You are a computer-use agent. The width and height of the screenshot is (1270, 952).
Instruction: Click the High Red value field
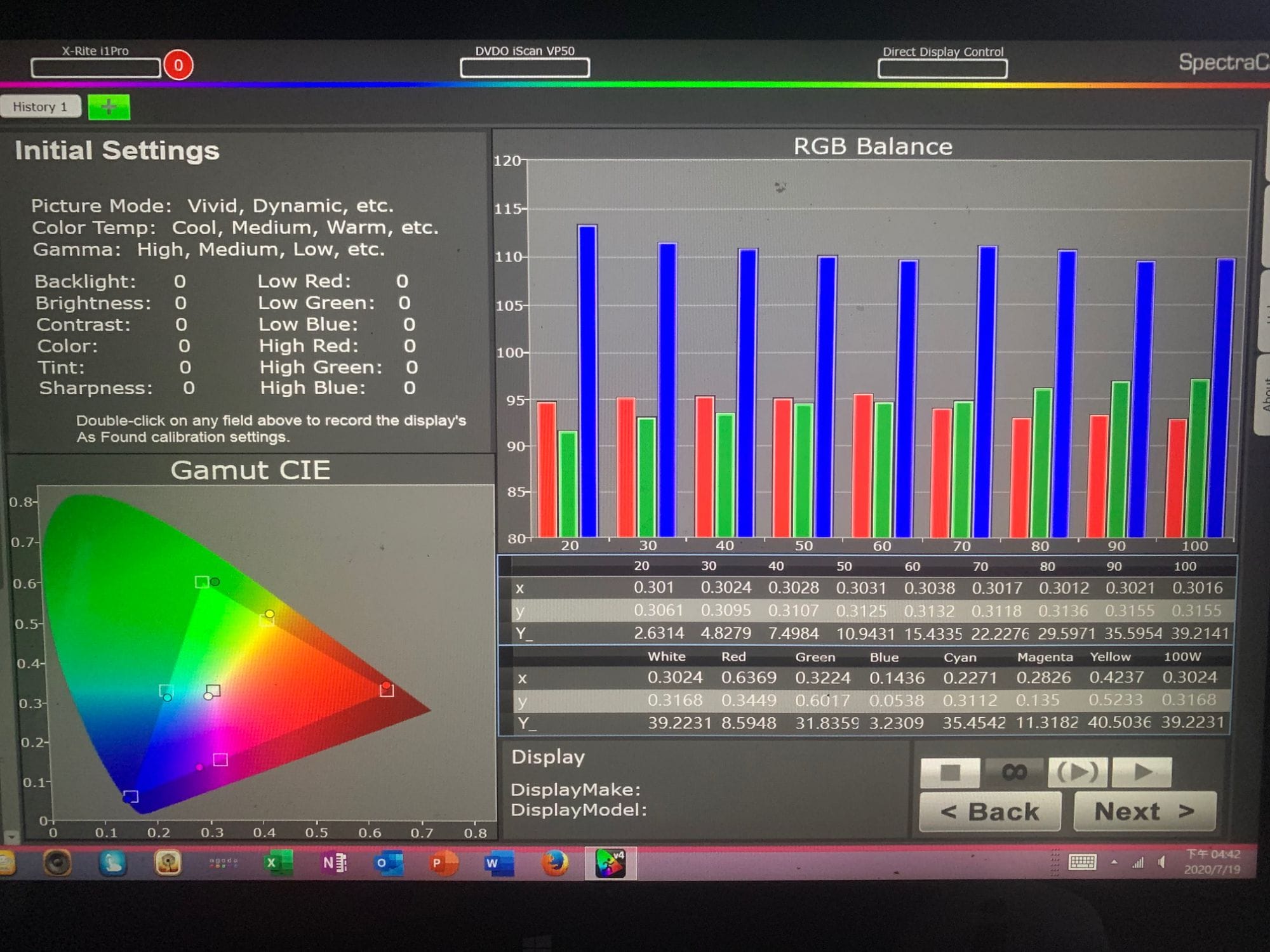(410, 346)
